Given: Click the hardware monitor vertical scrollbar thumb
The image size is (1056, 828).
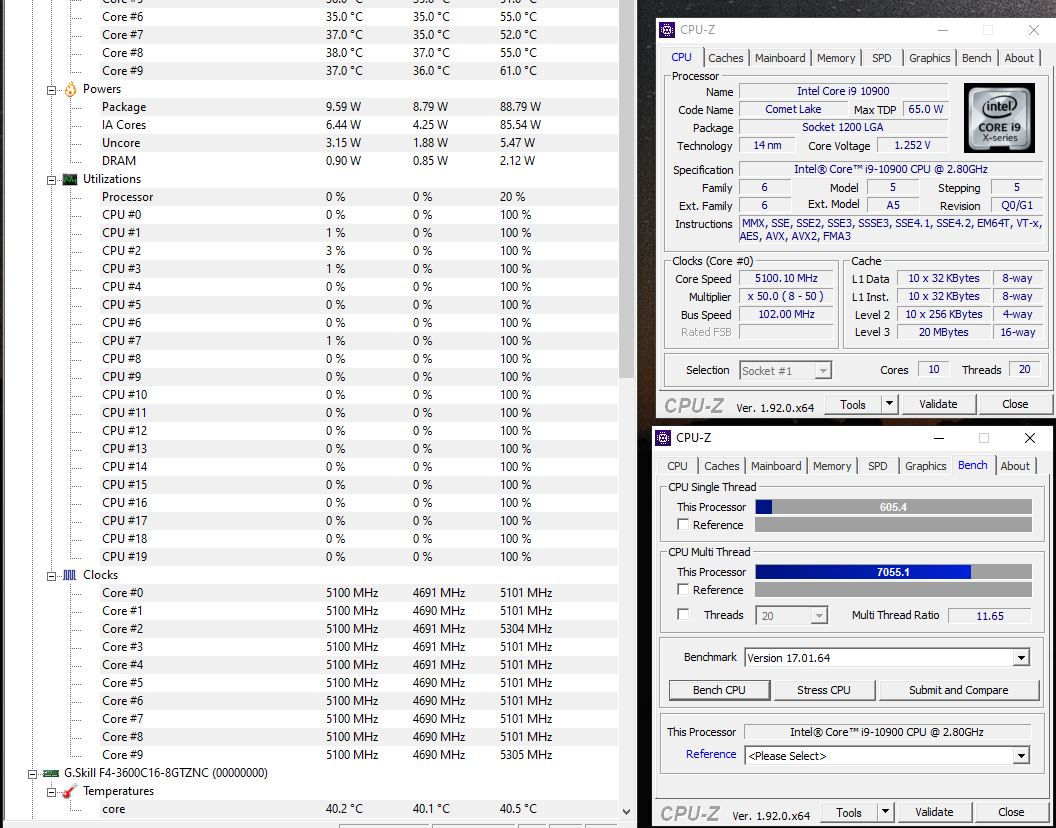Looking at the screenshot, I should [627, 189].
